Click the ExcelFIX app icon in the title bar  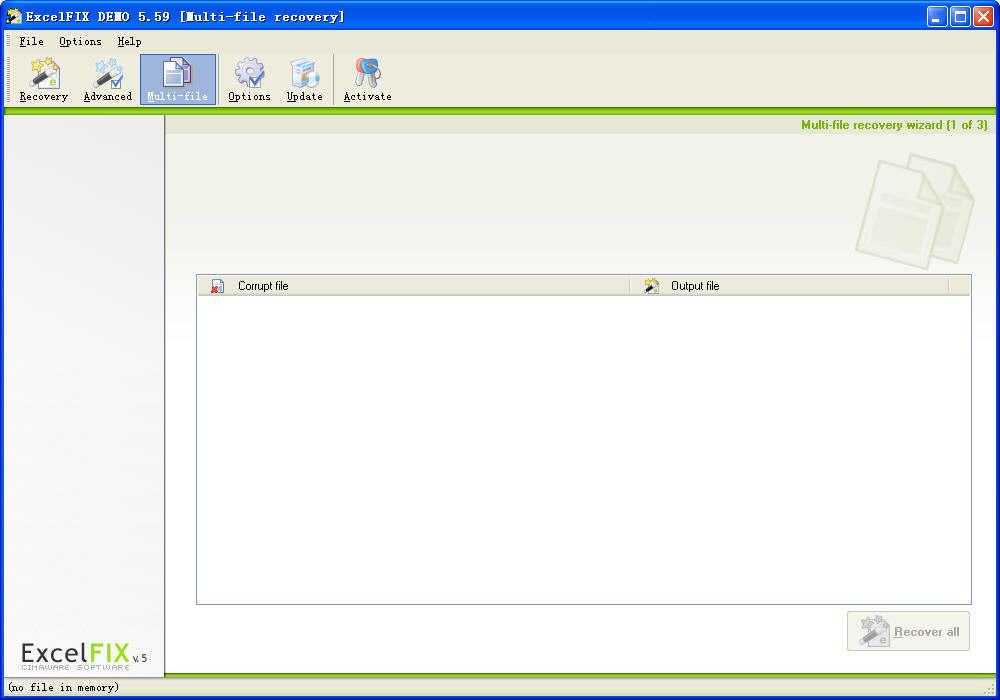point(14,16)
